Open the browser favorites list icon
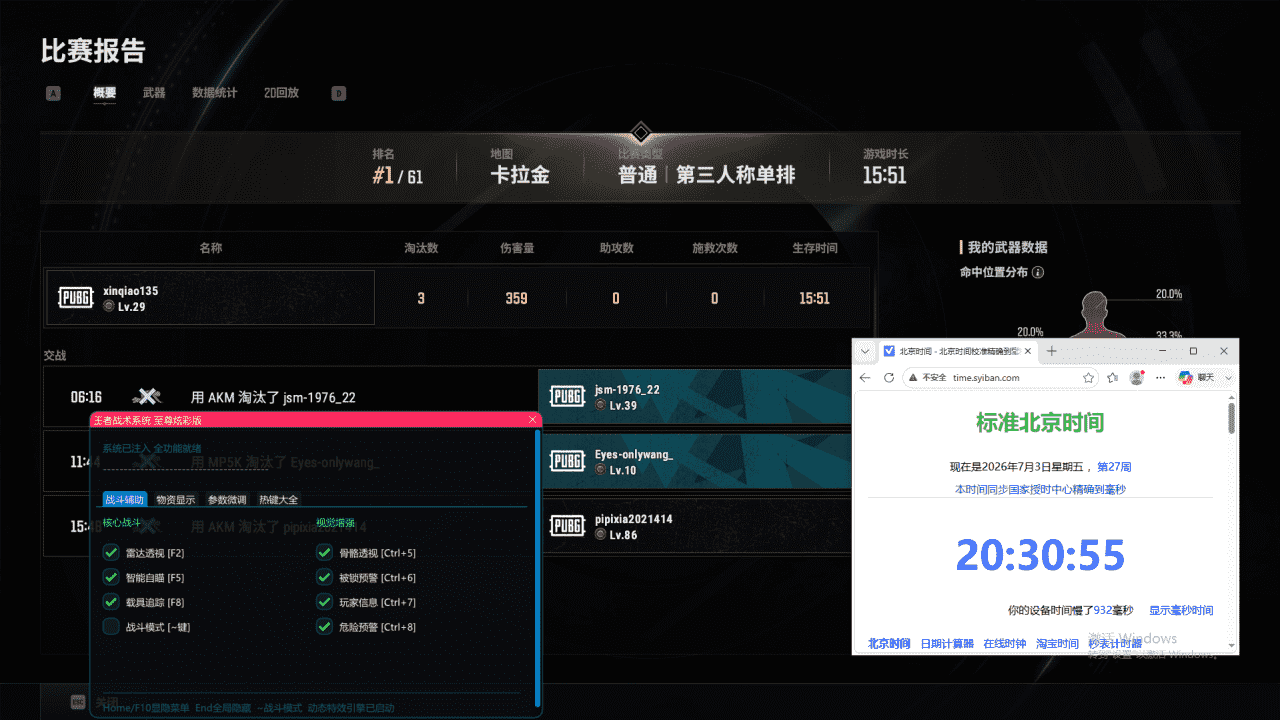 (1112, 378)
